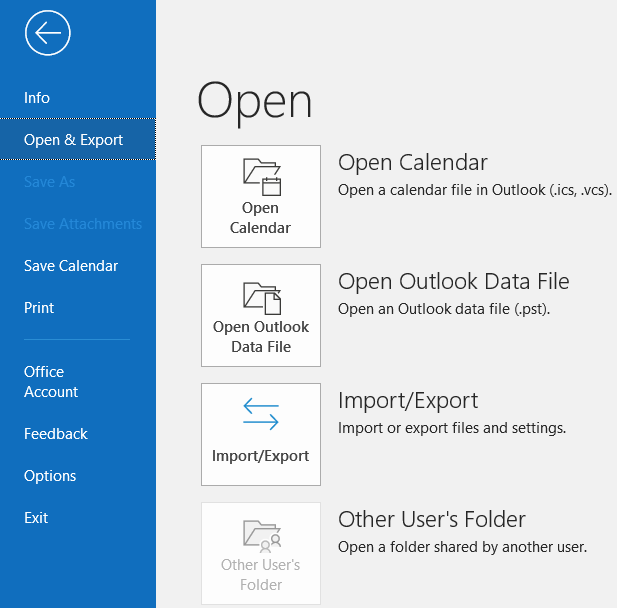Click 'Open a calendar file in Outlook' description
This screenshot has width=617, height=608.
coord(475,190)
